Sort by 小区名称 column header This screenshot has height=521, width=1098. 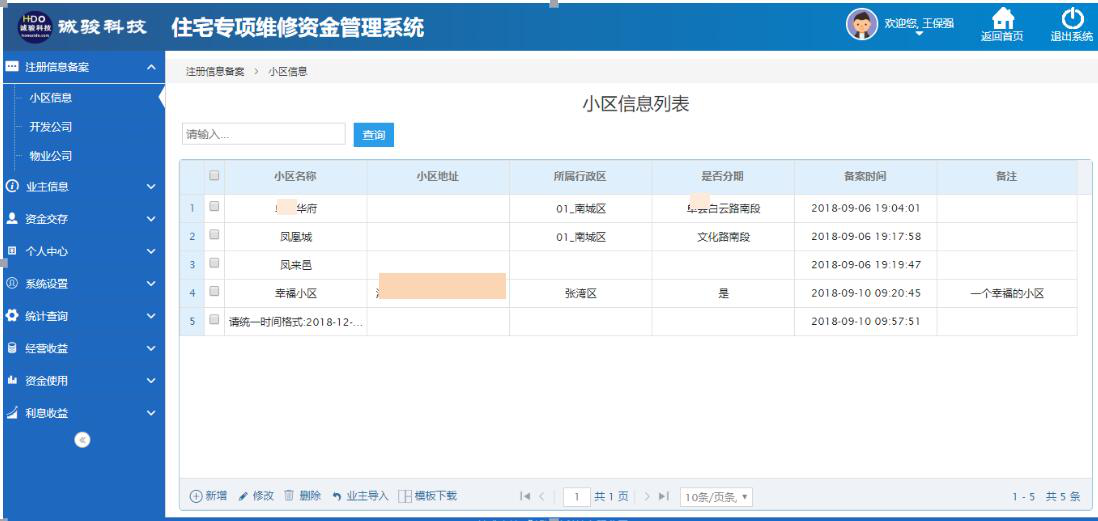296,176
